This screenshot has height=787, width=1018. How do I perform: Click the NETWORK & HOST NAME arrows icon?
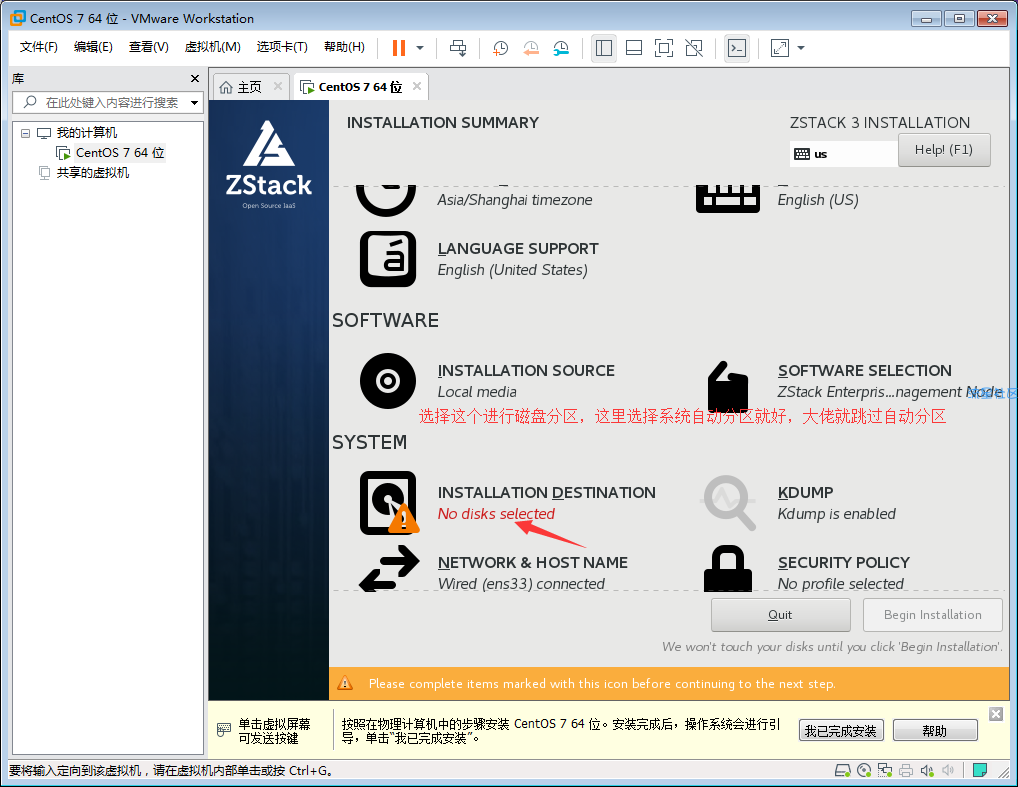click(x=389, y=568)
